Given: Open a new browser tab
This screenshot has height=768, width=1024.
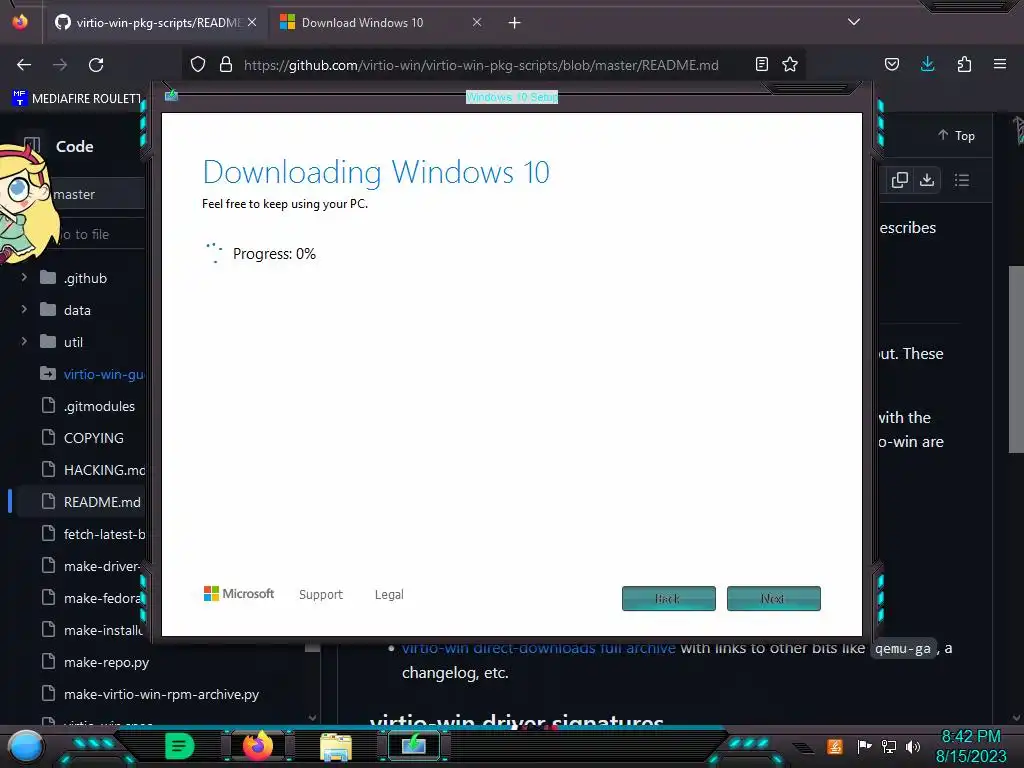Looking at the screenshot, I should click(515, 23).
